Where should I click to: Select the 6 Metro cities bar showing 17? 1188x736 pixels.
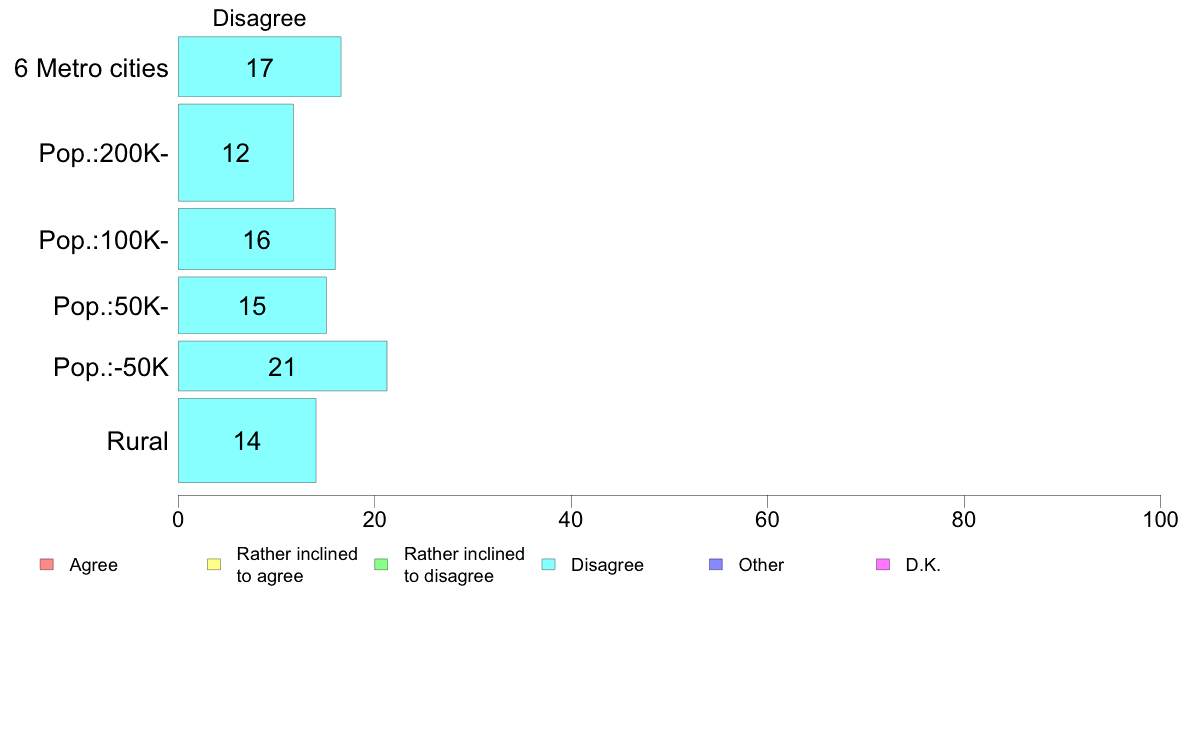(259, 67)
